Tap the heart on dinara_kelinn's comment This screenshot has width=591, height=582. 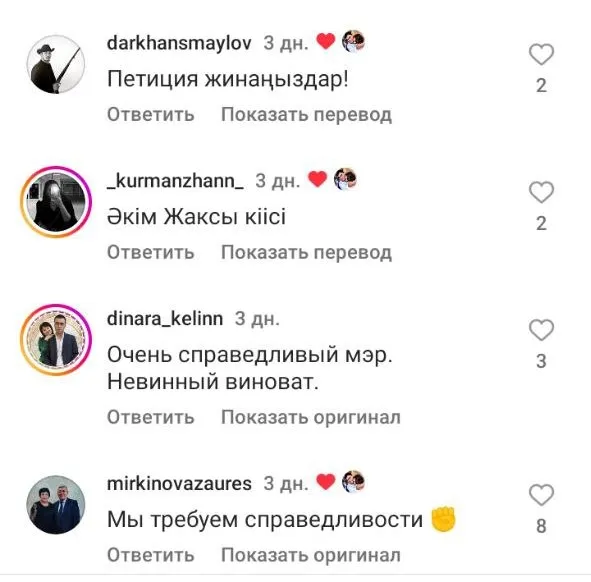tap(541, 330)
